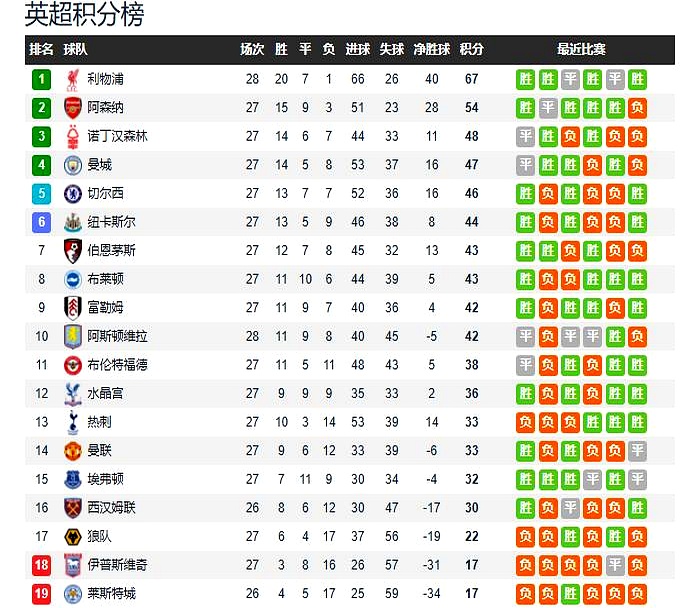Click the Everton (埃弗顿) club crest

72,479
